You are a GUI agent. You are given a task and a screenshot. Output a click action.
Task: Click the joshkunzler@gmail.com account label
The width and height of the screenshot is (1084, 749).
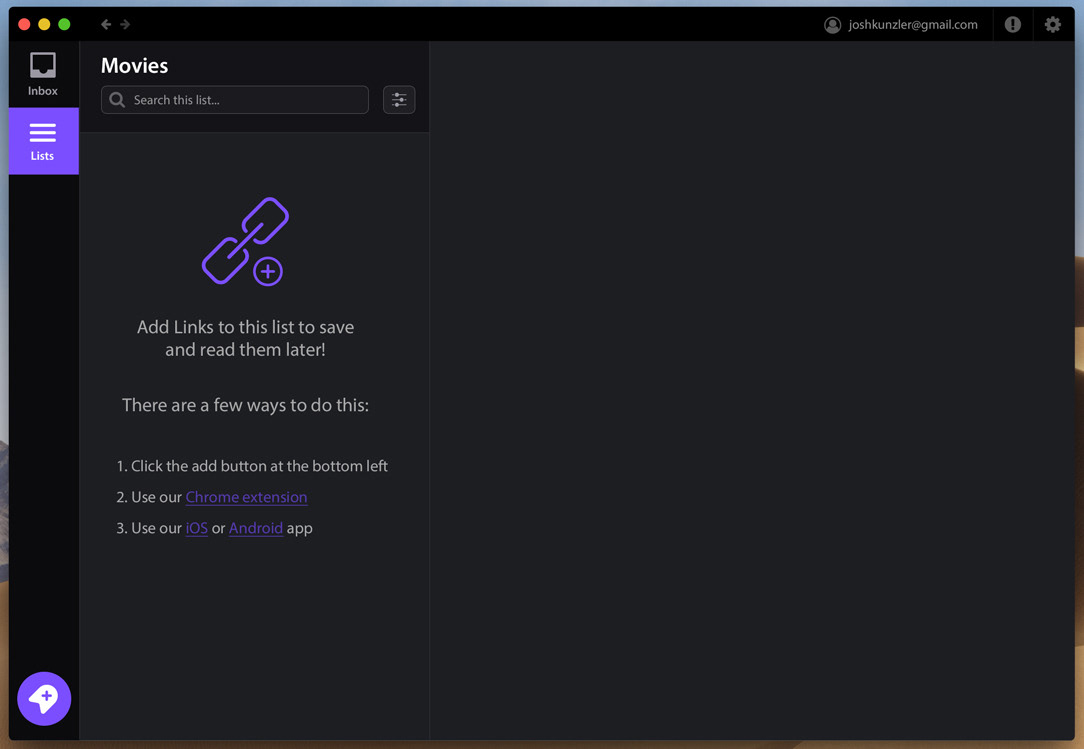tap(913, 25)
